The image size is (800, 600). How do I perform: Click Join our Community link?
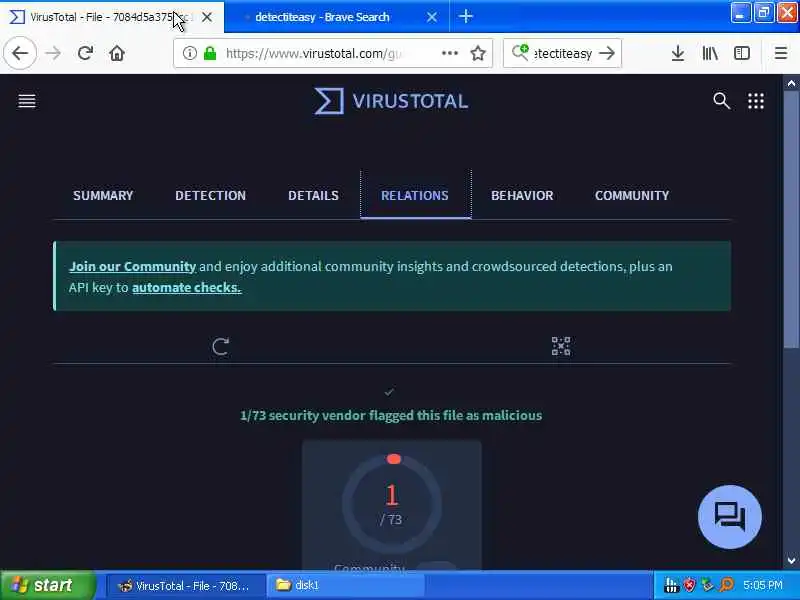133,266
